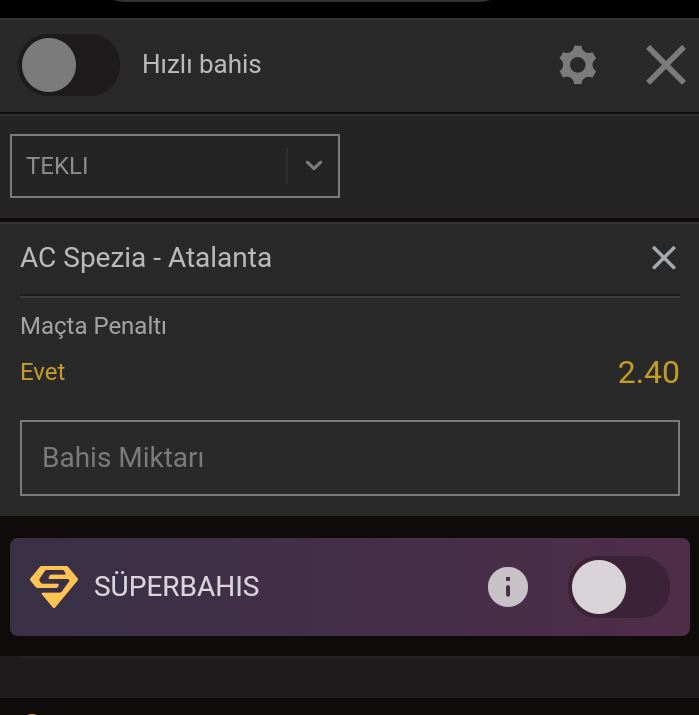Select the Evet outcome

(x=43, y=372)
